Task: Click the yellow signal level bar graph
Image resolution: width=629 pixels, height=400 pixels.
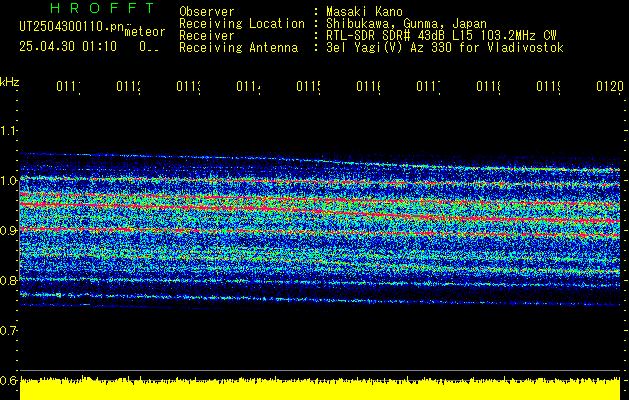Action: click(x=320, y=388)
